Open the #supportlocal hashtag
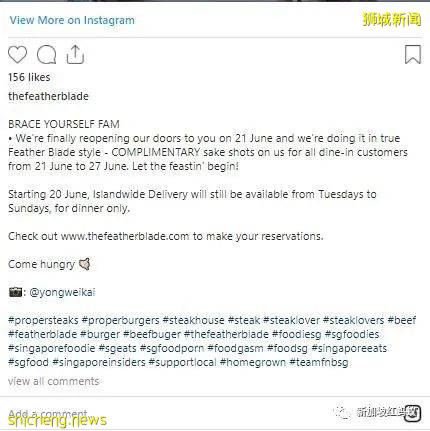 pos(183,362)
